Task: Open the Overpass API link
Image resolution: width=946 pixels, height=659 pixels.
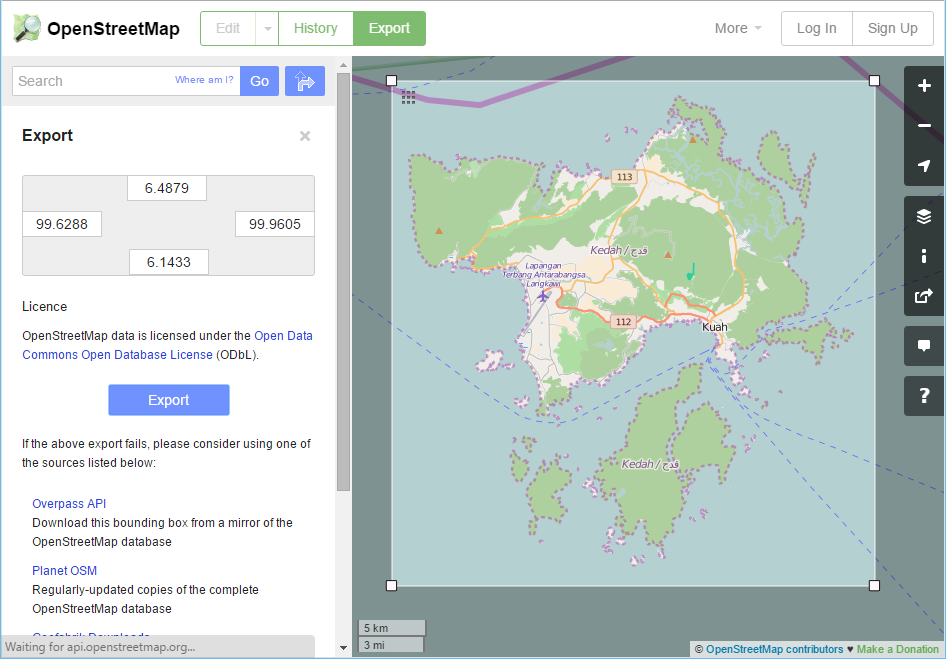Action: point(69,503)
